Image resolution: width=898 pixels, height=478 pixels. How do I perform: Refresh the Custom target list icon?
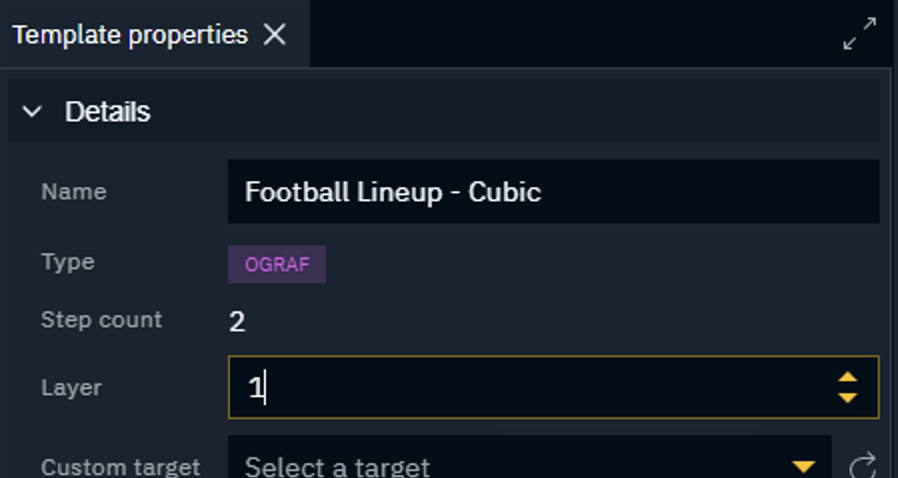862,465
